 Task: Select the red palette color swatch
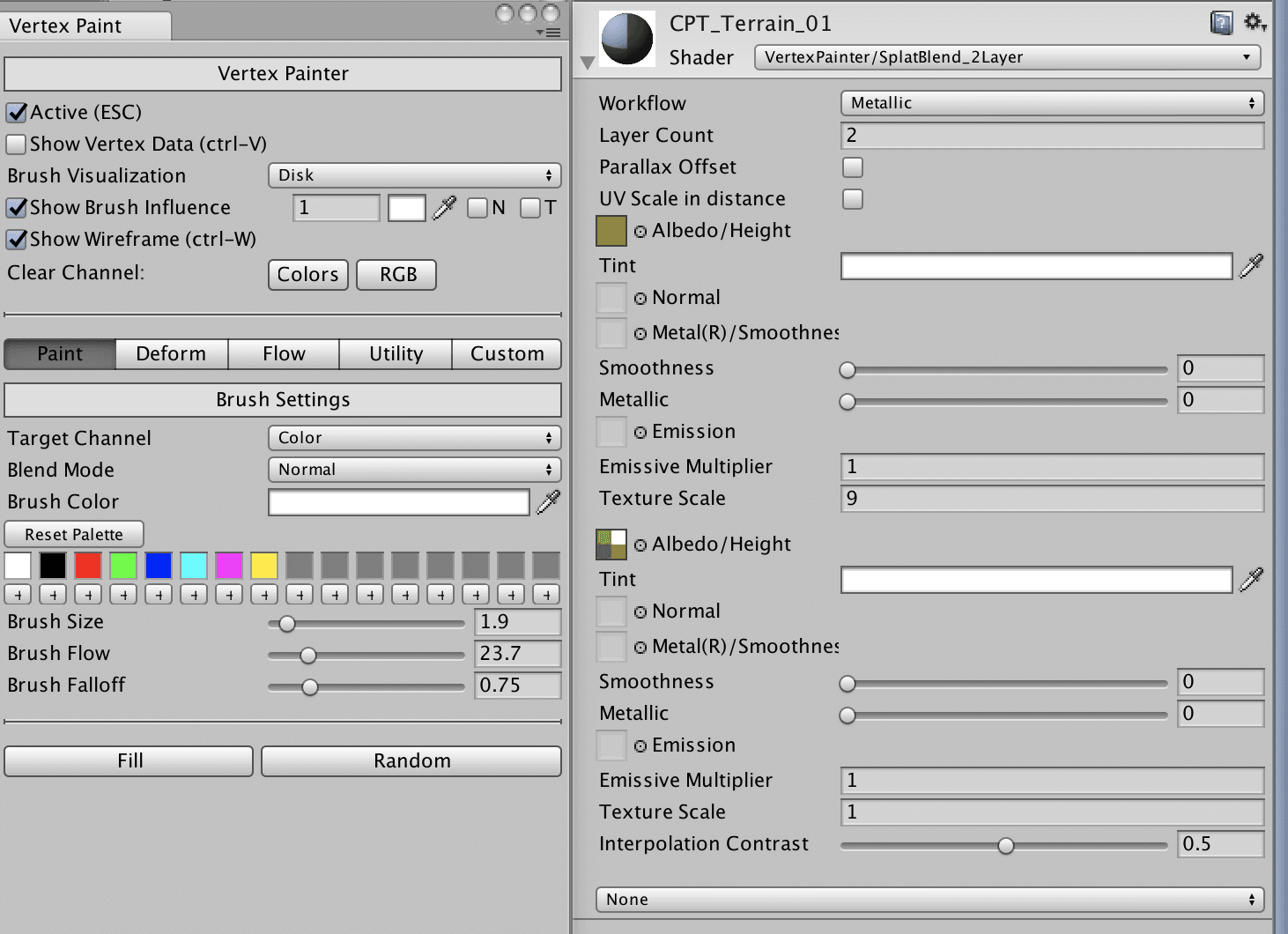[88, 566]
